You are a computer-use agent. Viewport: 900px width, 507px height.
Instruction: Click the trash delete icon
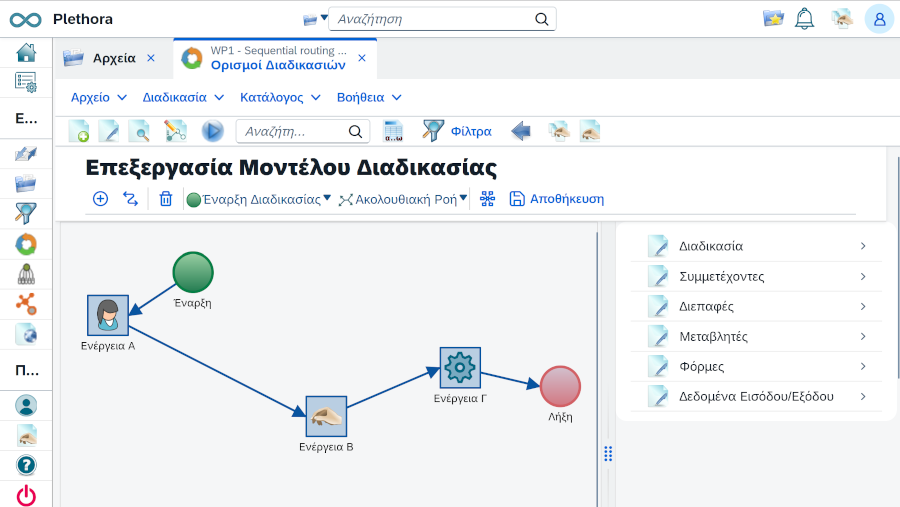click(x=166, y=199)
